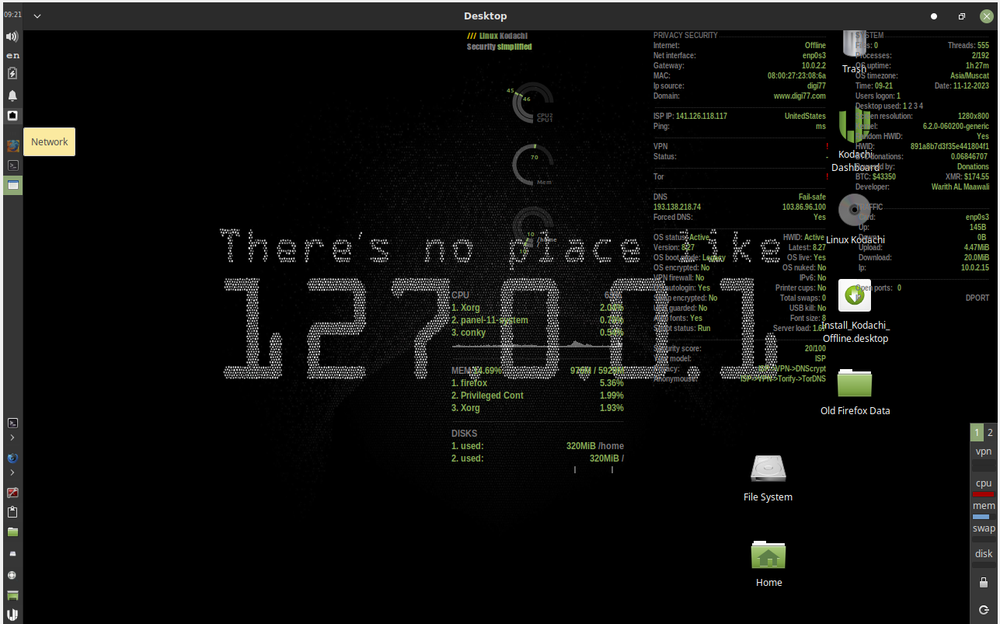The height and width of the screenshot is (624, 1000).
Task: Open the lower terminal launcher in left panel
Action: coord(12,423)
